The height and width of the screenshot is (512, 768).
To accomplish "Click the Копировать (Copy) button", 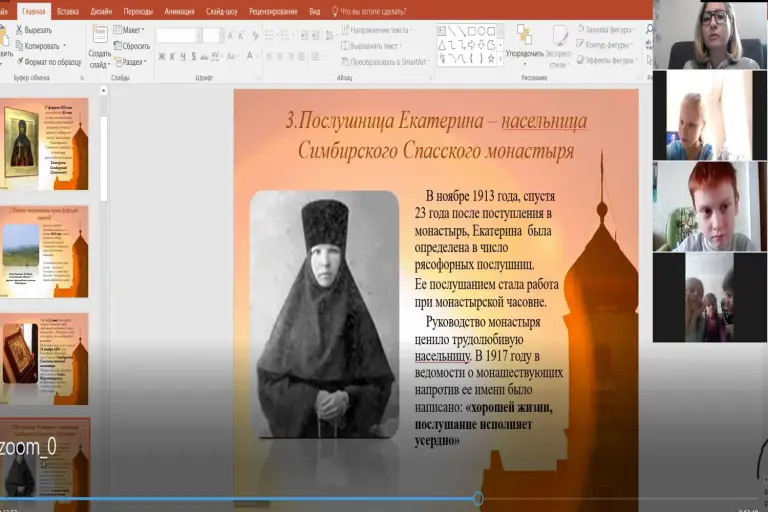I will tap(40, 46).
